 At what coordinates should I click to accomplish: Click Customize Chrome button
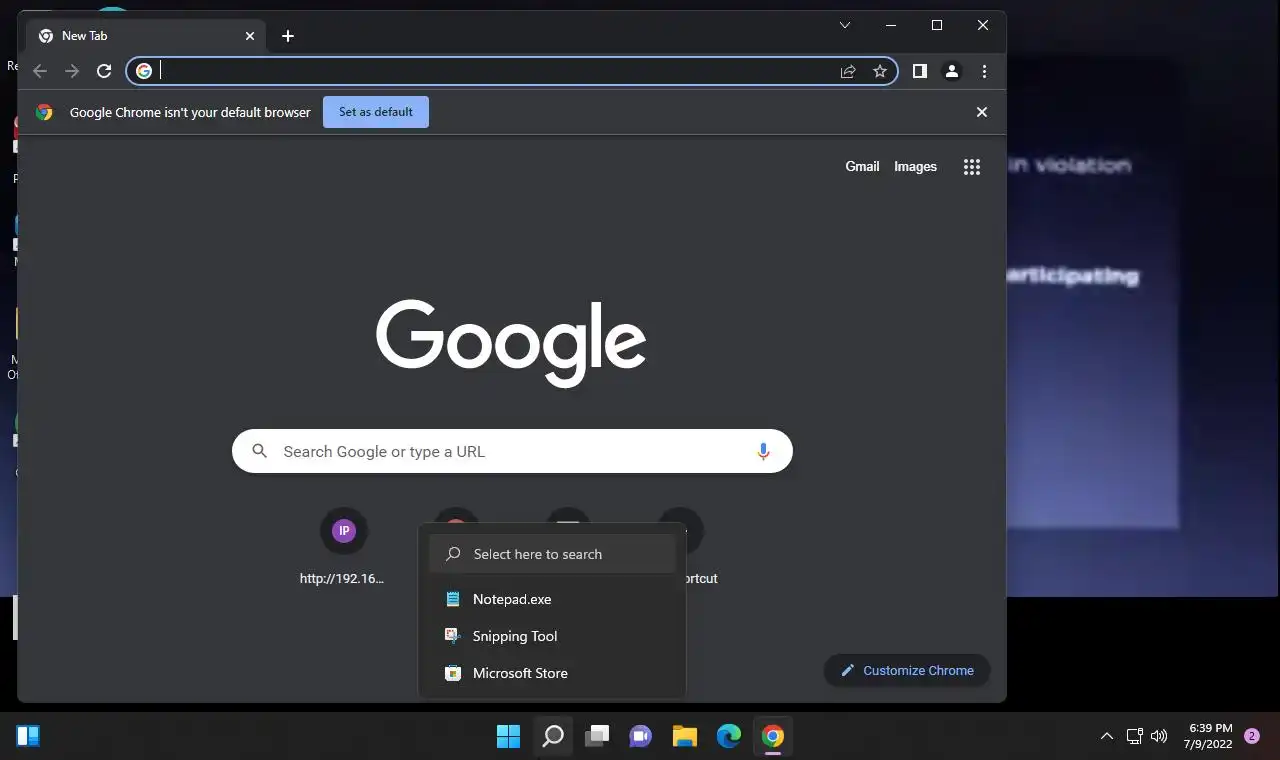[907, 670]
